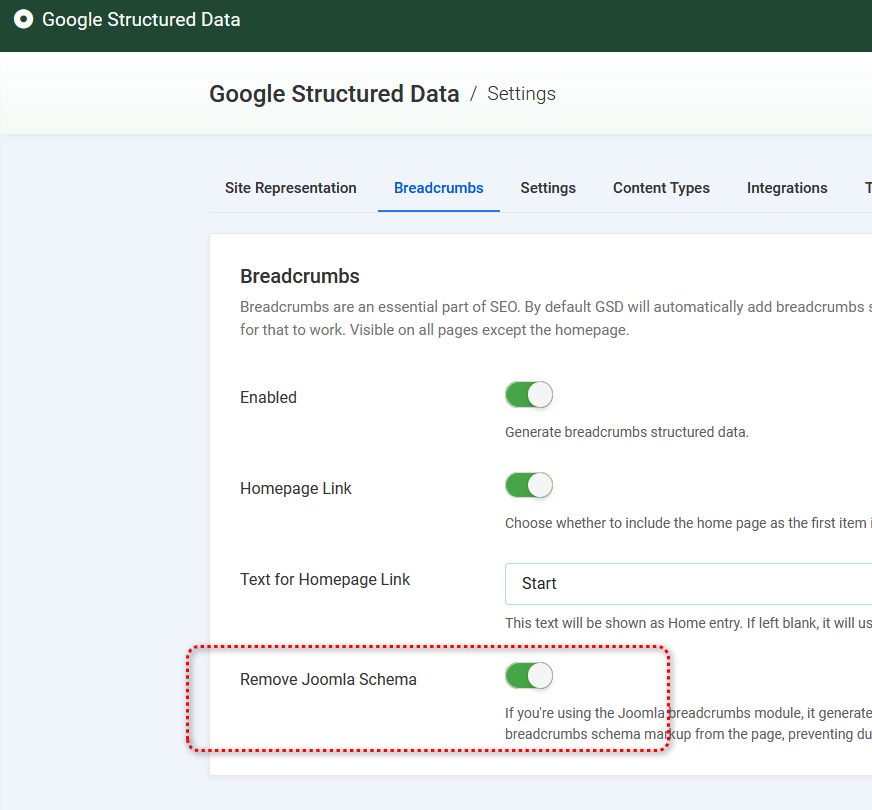Image resolution: width=872 pixels, height=810 pixels.
Task: Click the Text for Homepage Link input field
Action: [x=688, y=584]
